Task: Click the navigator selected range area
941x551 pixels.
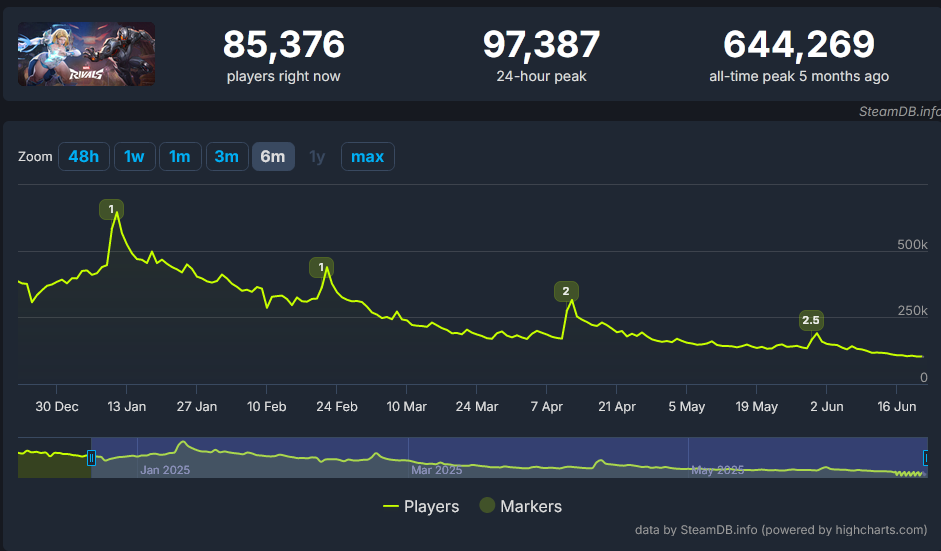Action: (x=509, y=457)
